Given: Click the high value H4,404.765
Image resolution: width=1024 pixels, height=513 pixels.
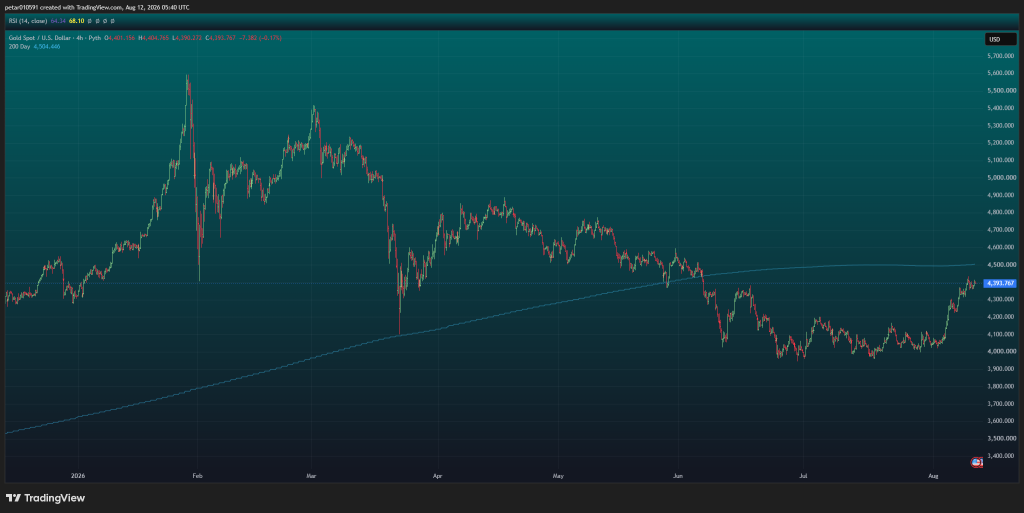Looking at the screenshot, I should pos(153,38).
